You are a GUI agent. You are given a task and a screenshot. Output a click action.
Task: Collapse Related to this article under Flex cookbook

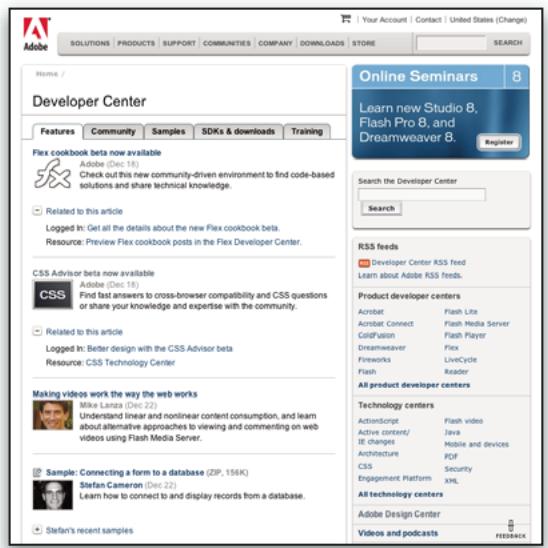pos(37,211)
